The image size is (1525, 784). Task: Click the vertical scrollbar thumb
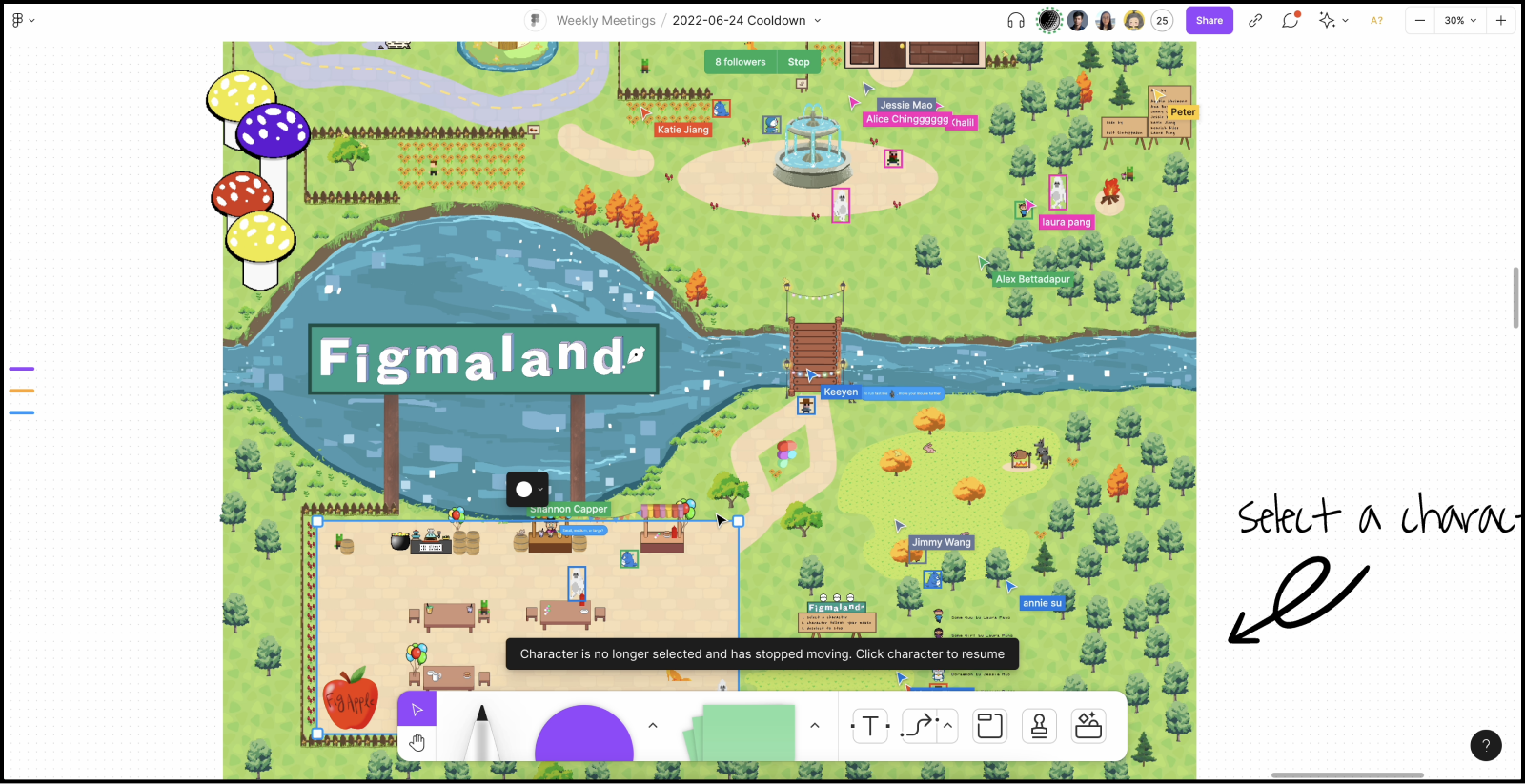(1515, 297)
